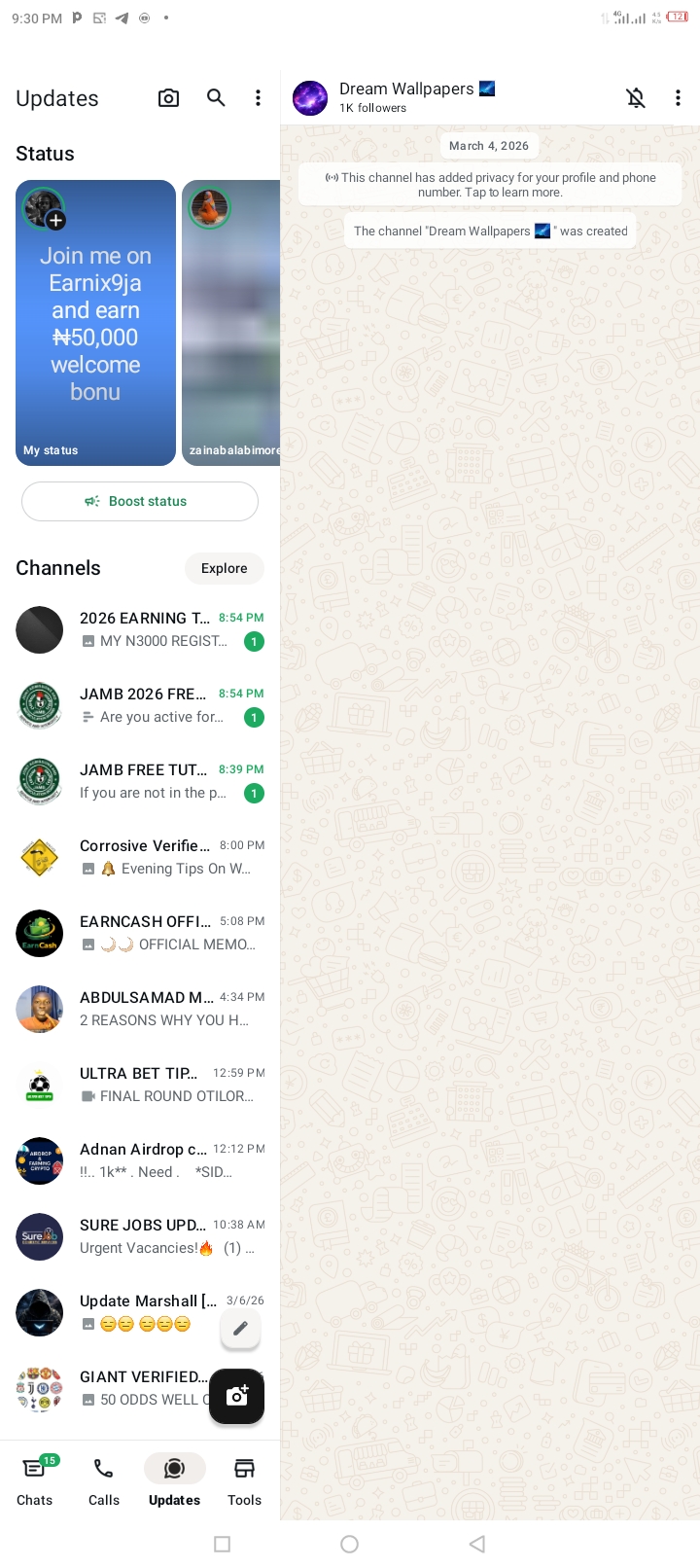Switch to the Calls tab

104,1479
